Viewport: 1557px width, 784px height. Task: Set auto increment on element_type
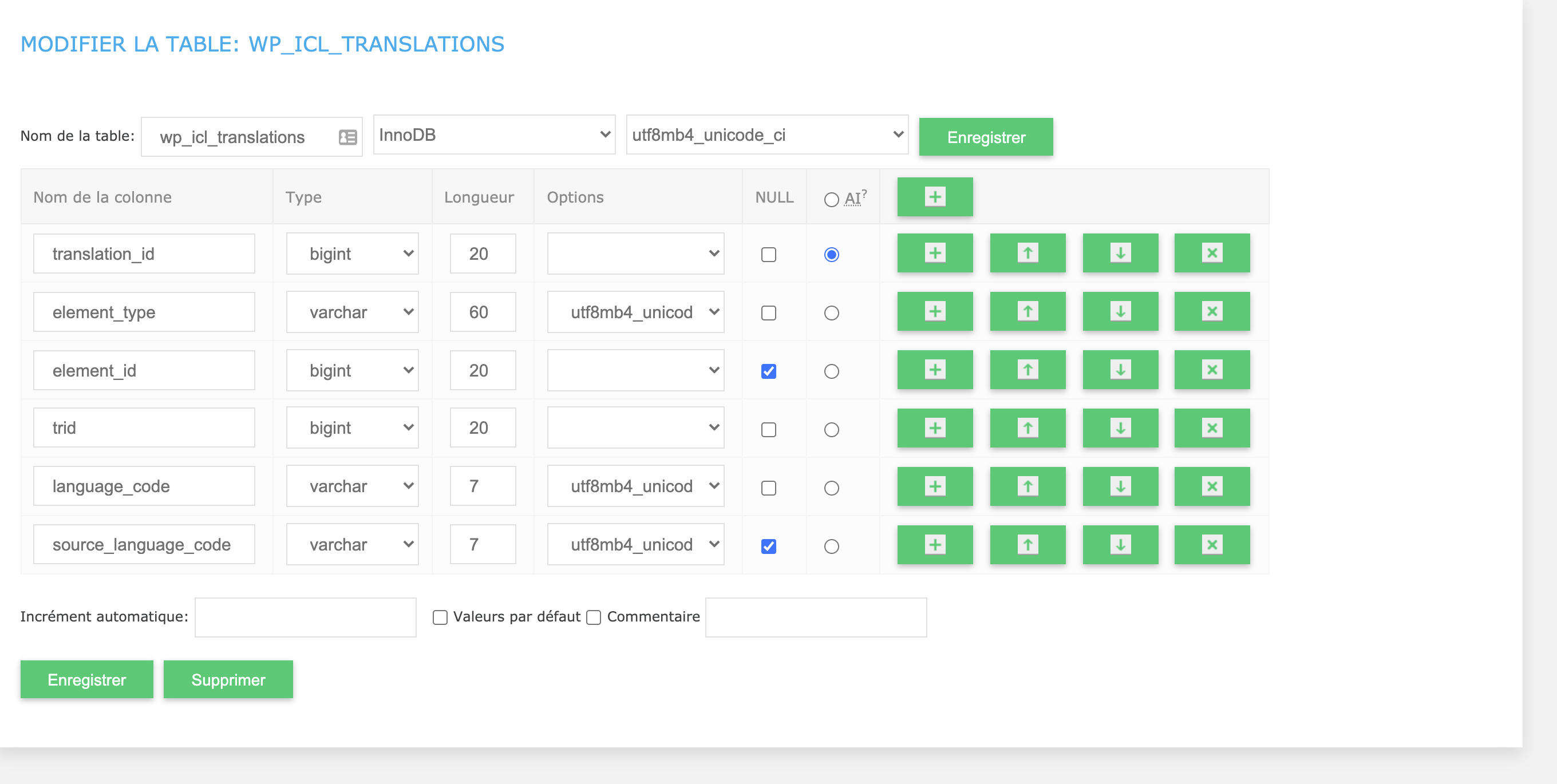831,313
